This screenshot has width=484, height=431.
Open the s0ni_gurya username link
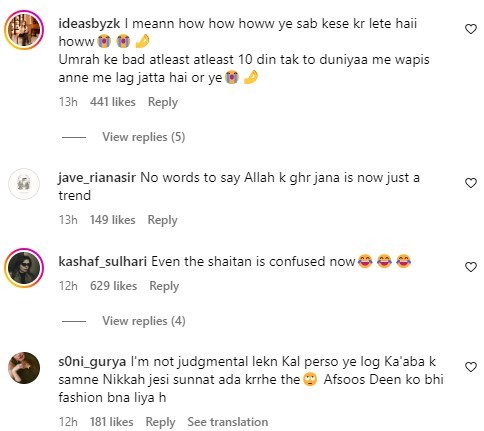click(92, 362)
